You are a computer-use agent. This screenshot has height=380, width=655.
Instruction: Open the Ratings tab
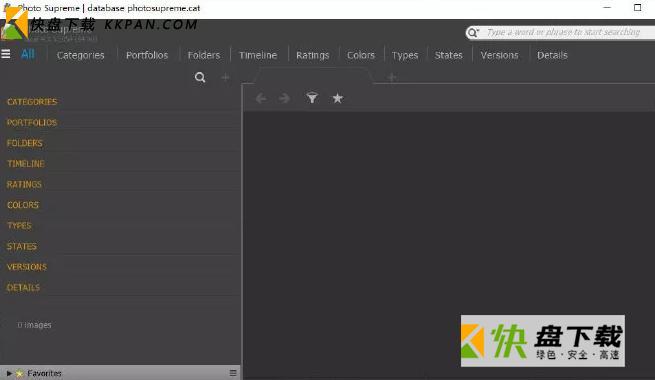coord(312,55)
